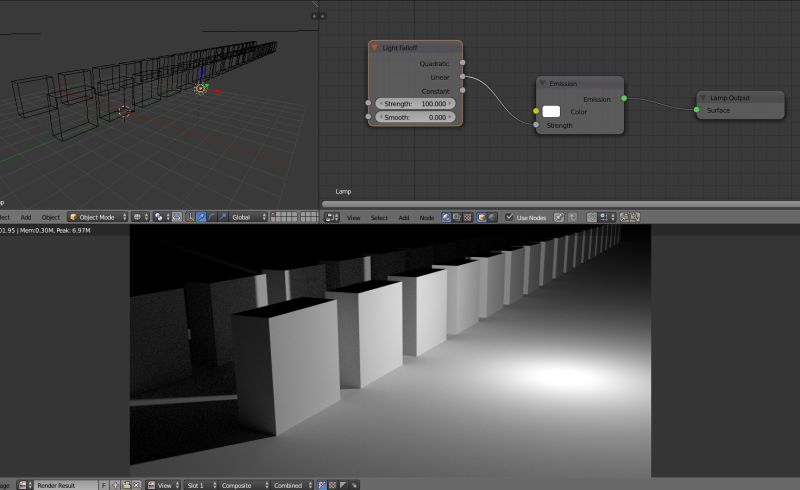Click the Quadratic output socket
The image size is (800, 490).
pos(462,63)
